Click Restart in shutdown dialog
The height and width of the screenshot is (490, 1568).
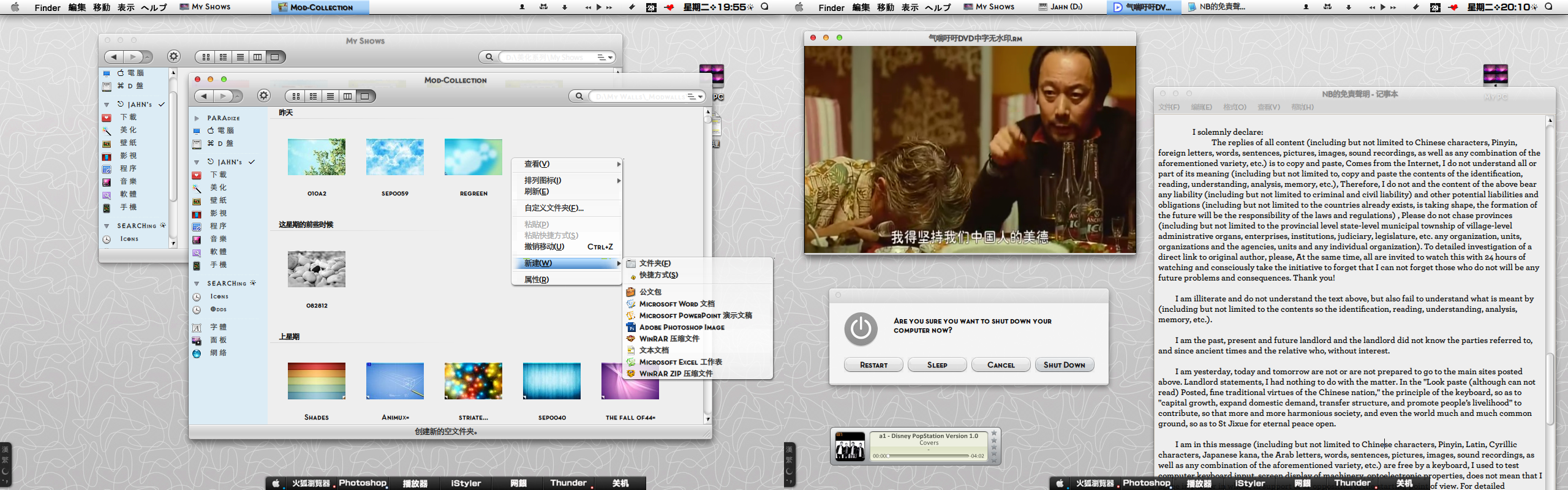873,365
